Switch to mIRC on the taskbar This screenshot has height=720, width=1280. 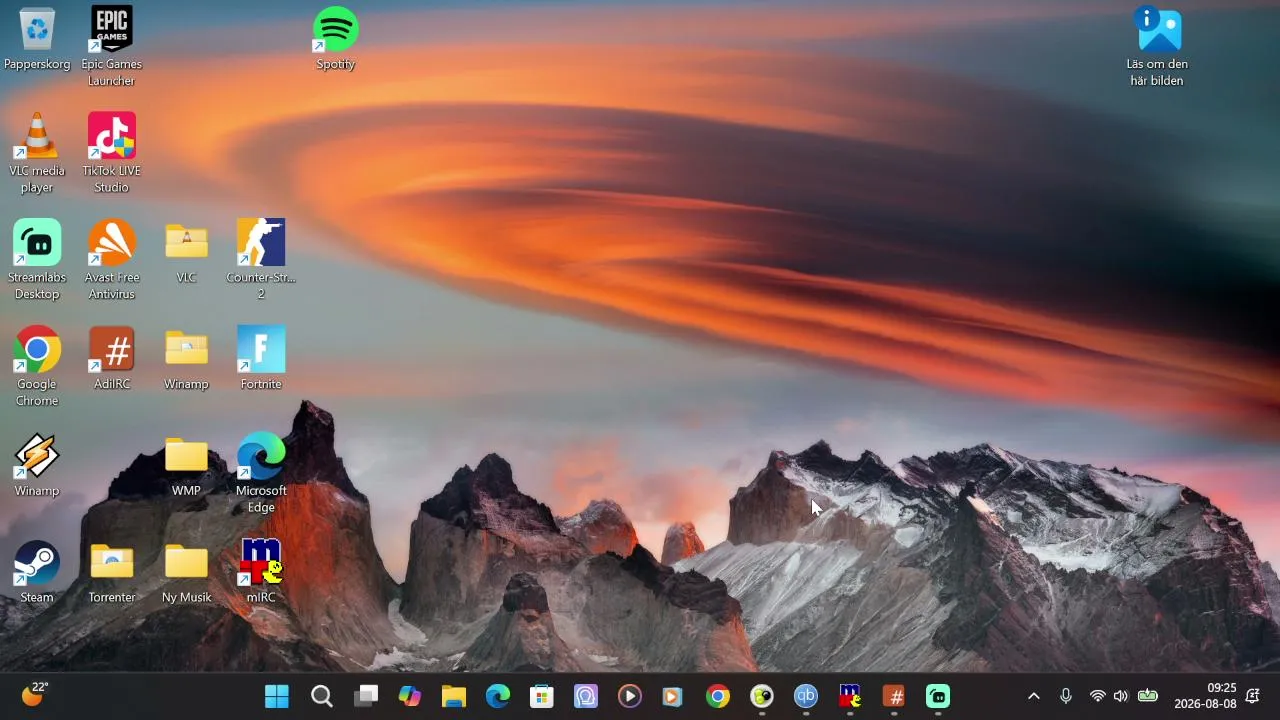pyautogui.click(x=850, y=696)
